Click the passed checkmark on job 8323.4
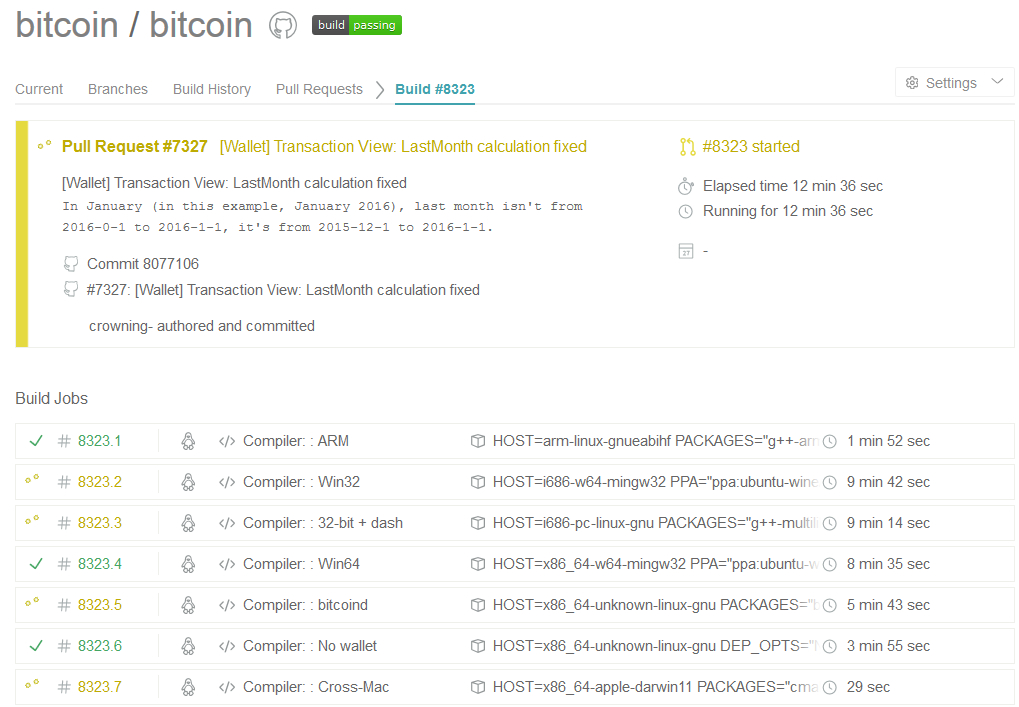 click(36, 564)
